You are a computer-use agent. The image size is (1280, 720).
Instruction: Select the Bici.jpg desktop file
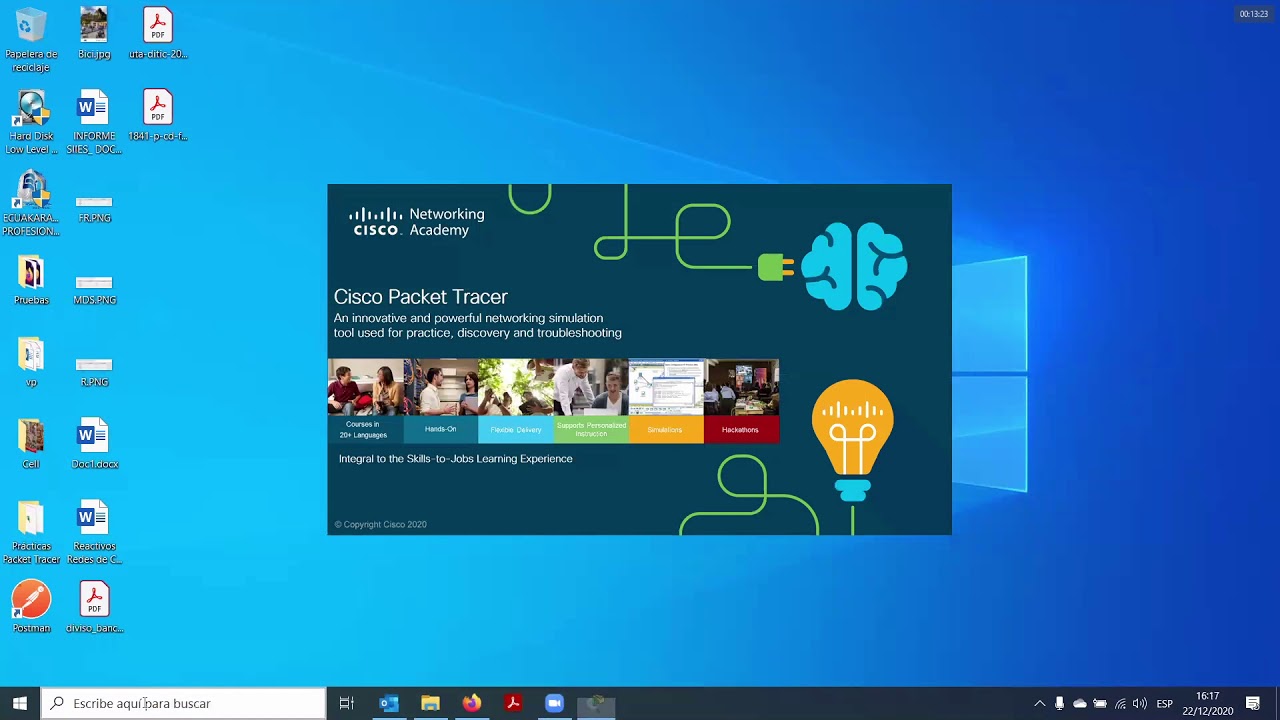(x=94, y=33)
